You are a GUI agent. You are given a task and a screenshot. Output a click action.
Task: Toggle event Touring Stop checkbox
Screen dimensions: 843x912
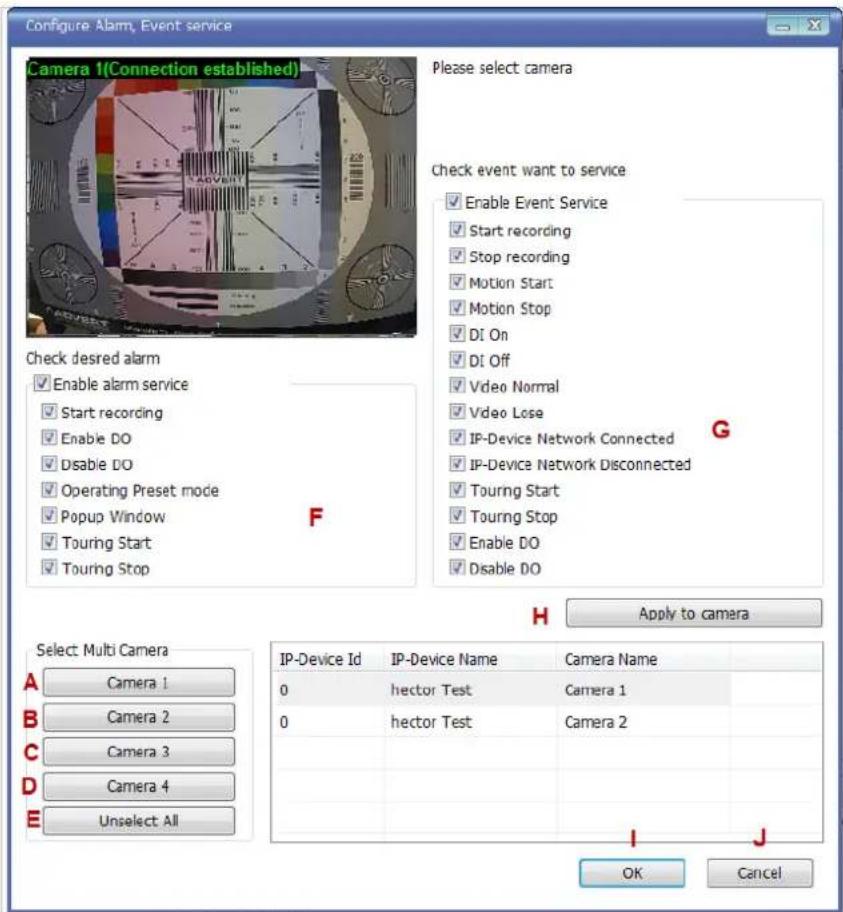[x=457, y=516]
